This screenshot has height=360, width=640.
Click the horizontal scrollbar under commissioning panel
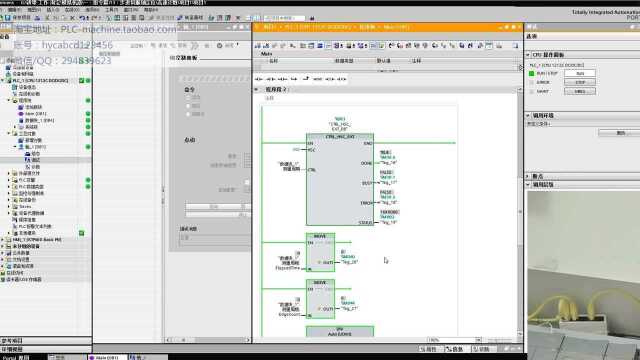click(208, 340)
